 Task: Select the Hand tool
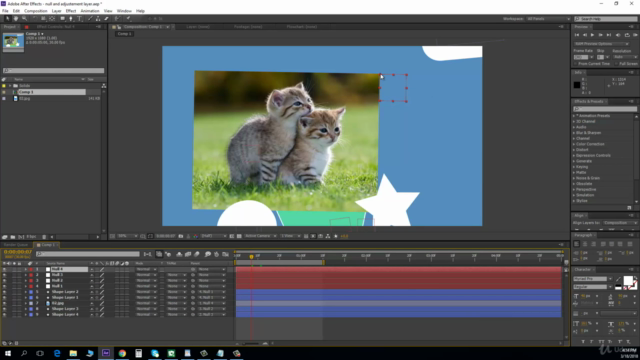(x=16, y=18)
